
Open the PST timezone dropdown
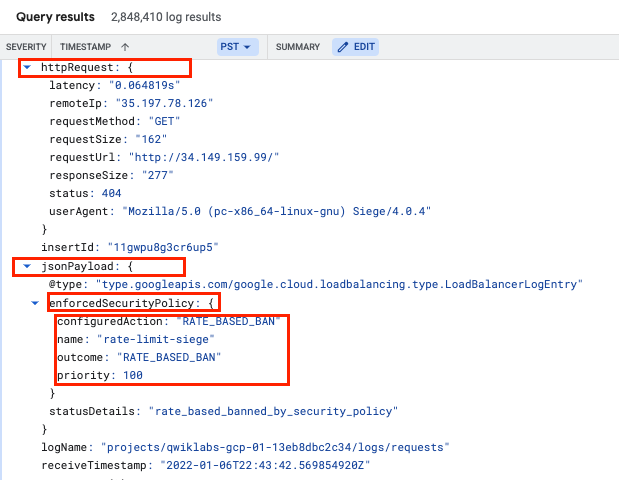click(x=237, y=47)
